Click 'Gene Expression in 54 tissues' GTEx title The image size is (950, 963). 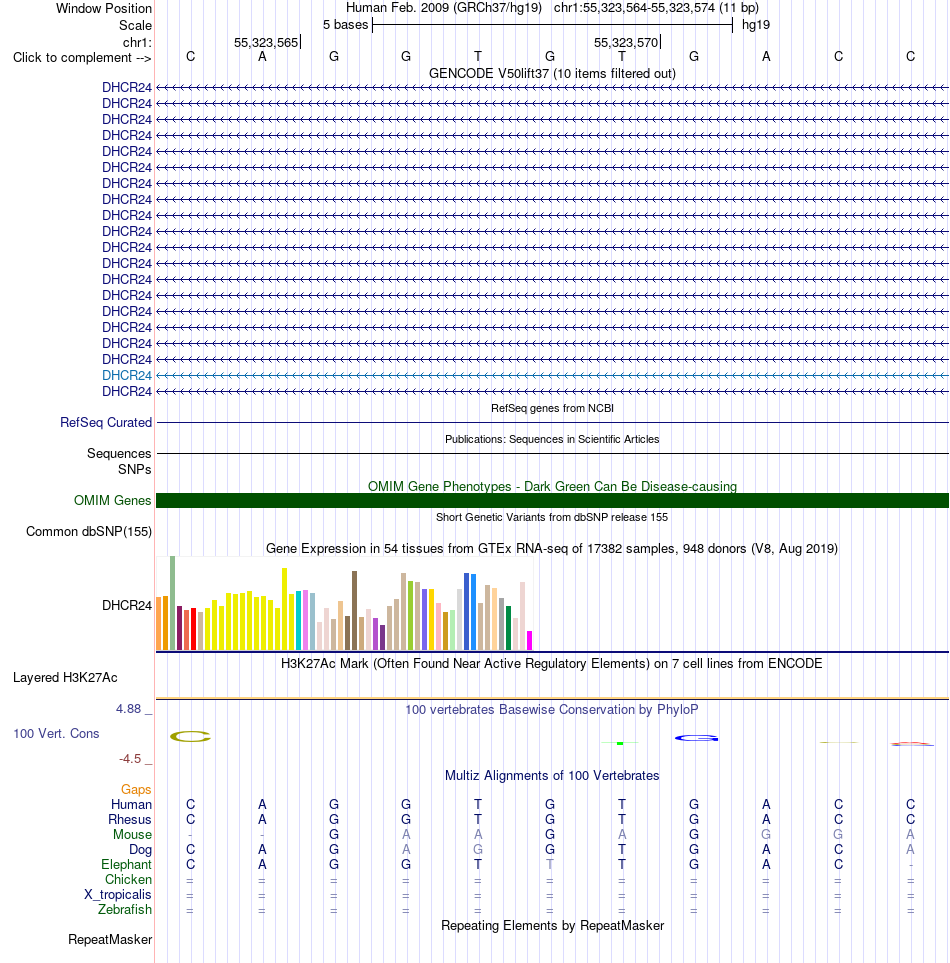(552, 548)
